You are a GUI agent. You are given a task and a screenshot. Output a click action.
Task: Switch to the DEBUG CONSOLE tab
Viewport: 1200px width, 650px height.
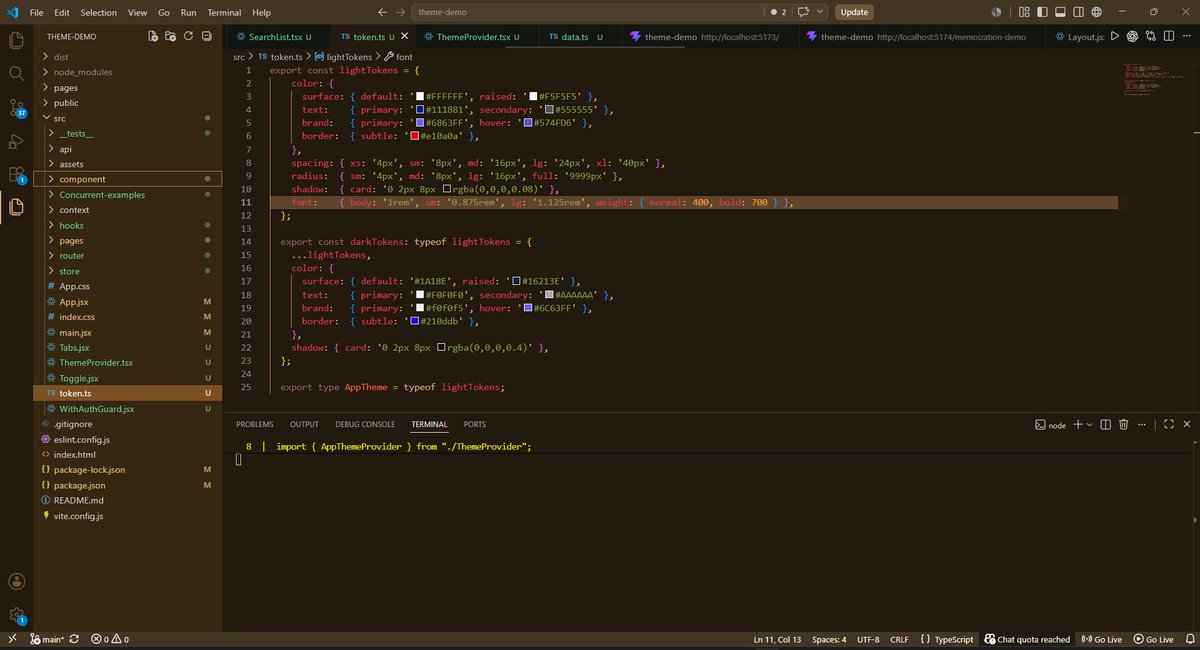pyautogui.click(x=365, y=424)
